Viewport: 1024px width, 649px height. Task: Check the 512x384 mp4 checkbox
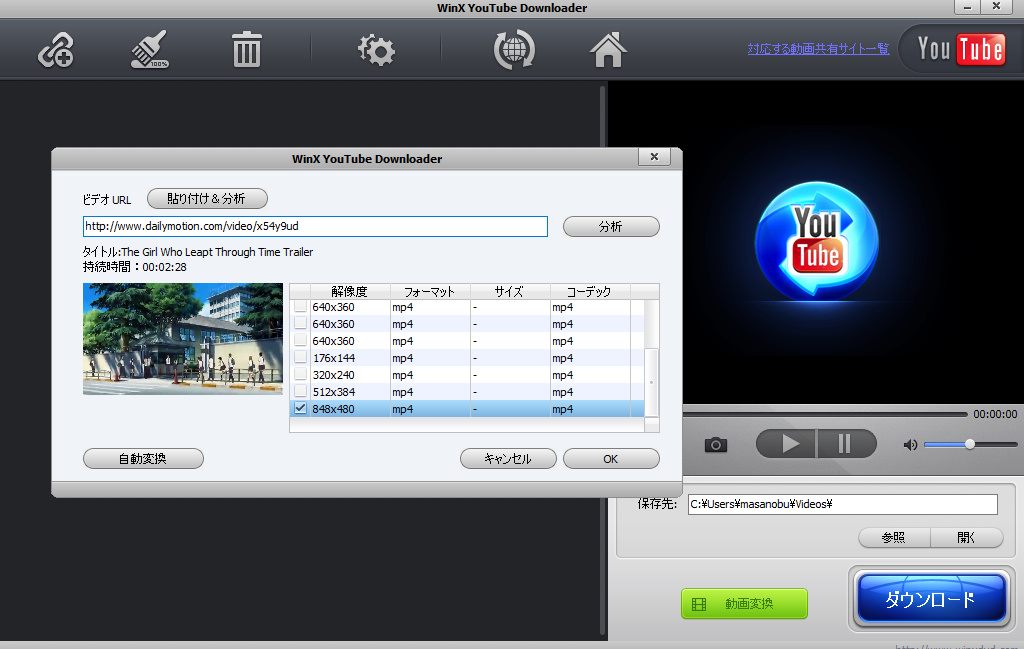(x=300, y=391)
